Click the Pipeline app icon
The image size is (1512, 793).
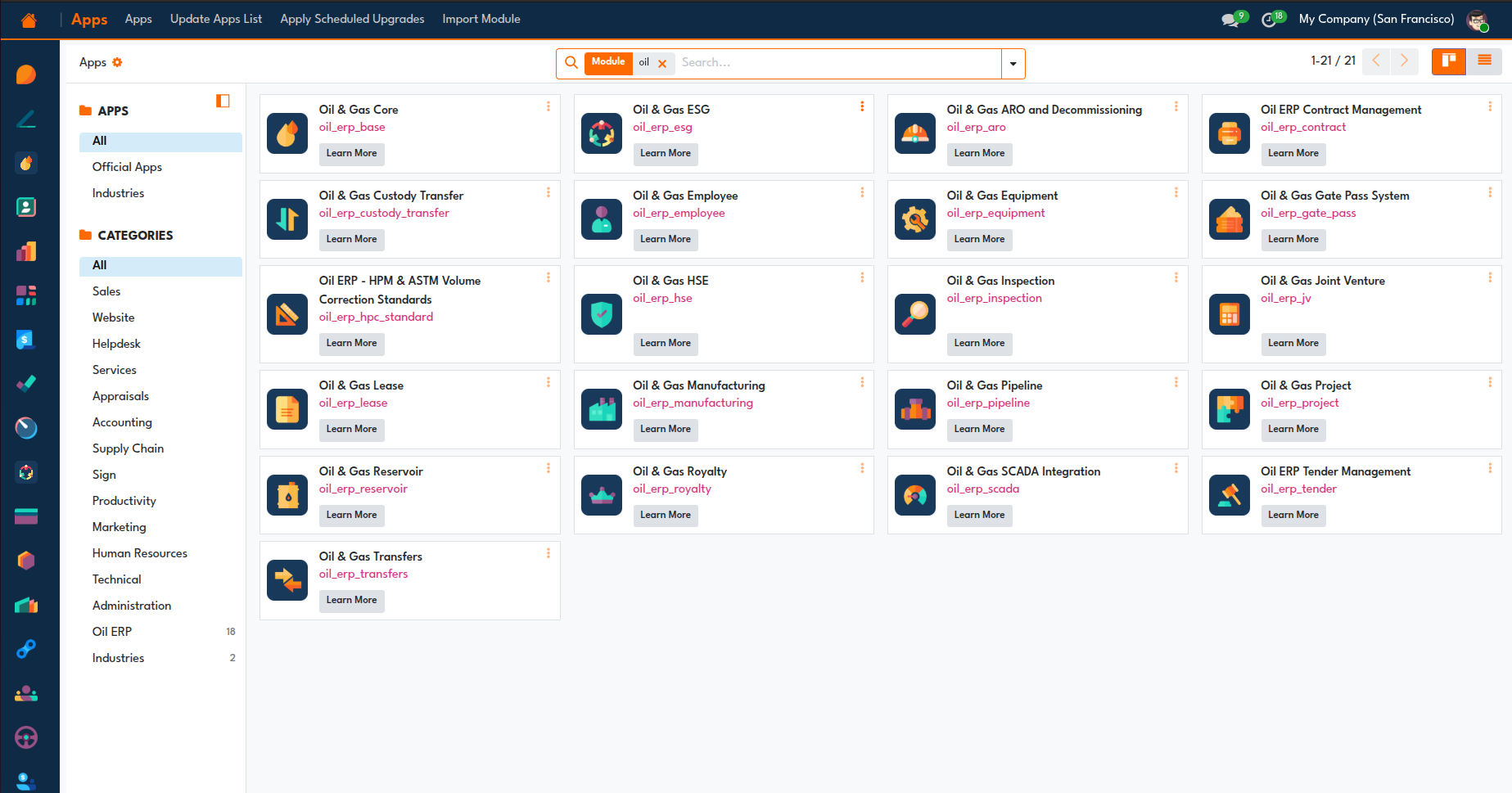[915, 409]
